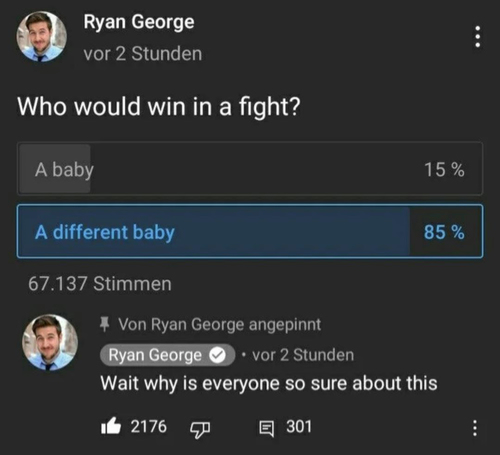This screenshot has height=455, width=500.
Task: Click the 301 replies count
Action: click(x=299, y=426)
